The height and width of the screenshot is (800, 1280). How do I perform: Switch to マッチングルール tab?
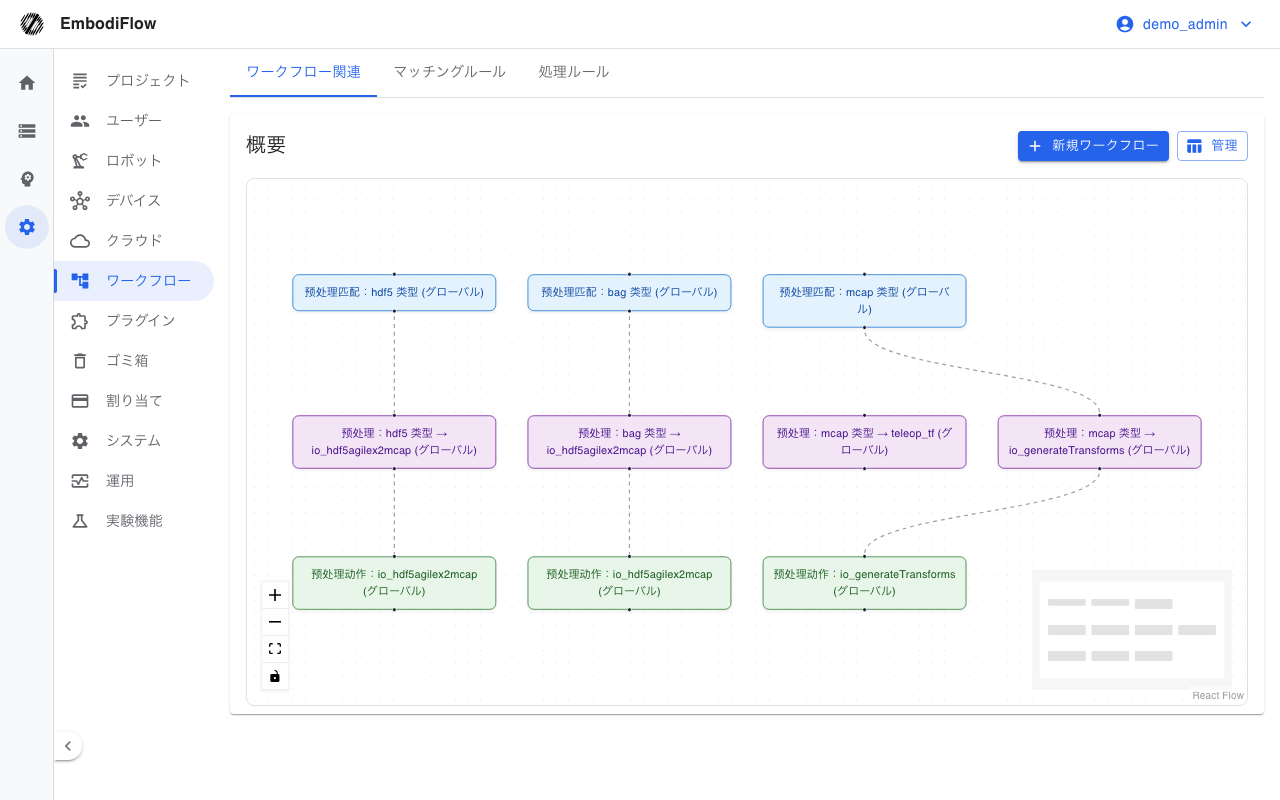point(450,72)
